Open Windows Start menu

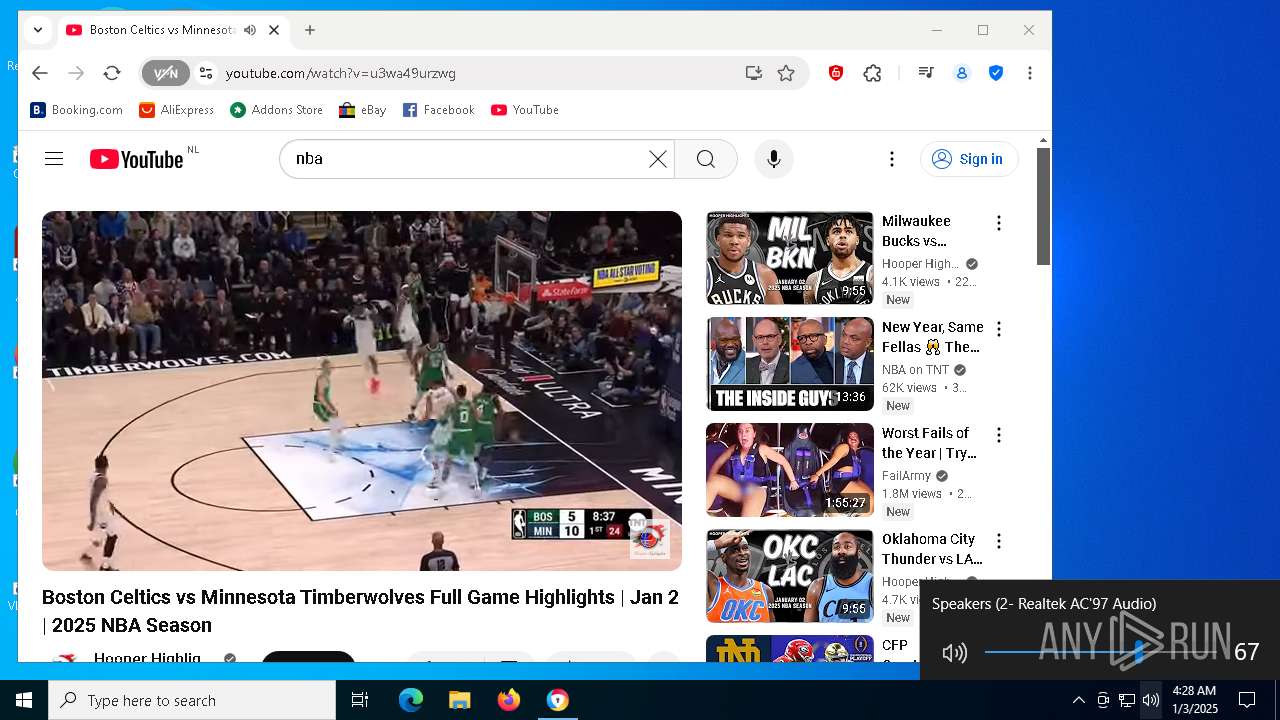(x=24, y=700)
